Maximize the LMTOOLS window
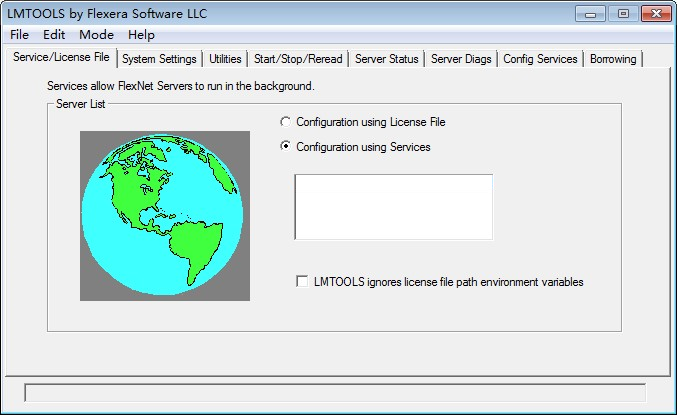Image resolution: width=677 pixels, height=415 pixels. pyautogui.click(x=623, y=14)
